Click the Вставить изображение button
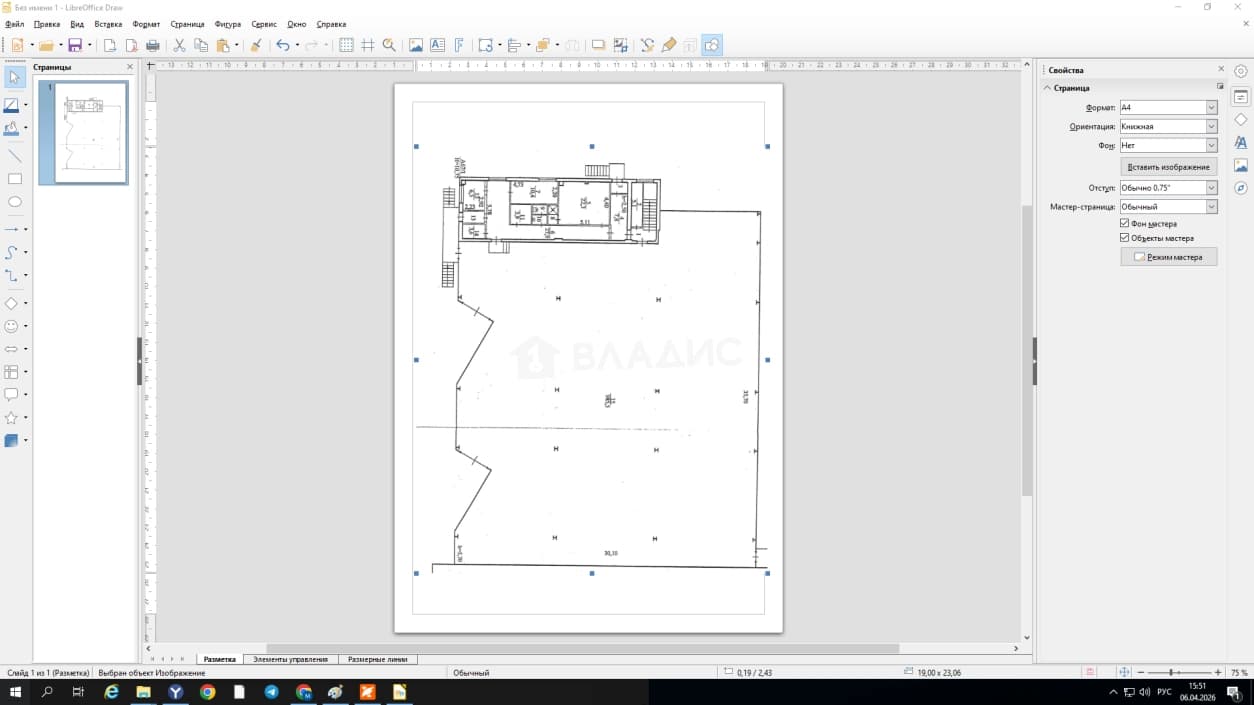Viewport: 1254px width, 705px height. click(x=1168, y=167)
